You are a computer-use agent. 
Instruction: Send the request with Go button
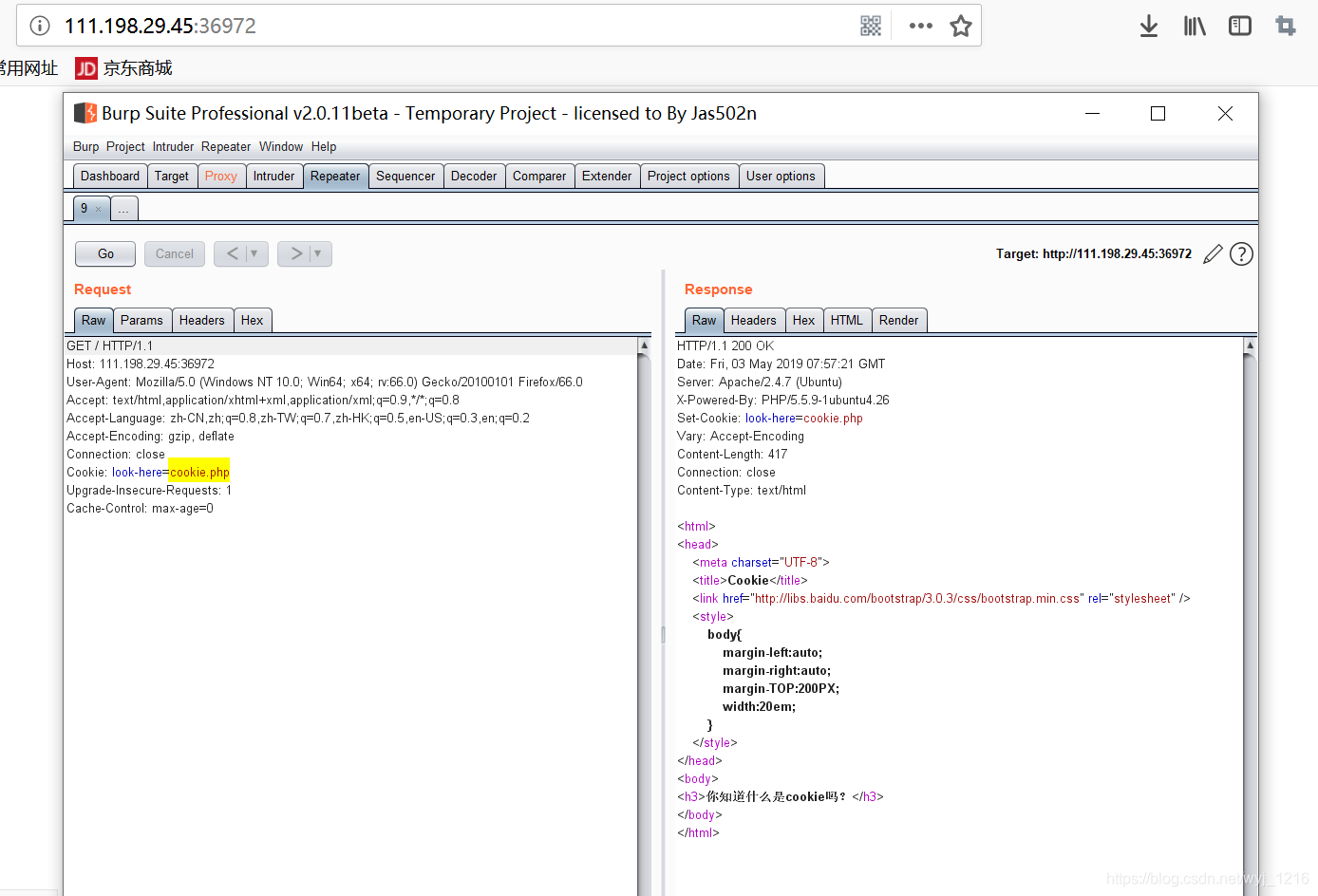[105, 253]
